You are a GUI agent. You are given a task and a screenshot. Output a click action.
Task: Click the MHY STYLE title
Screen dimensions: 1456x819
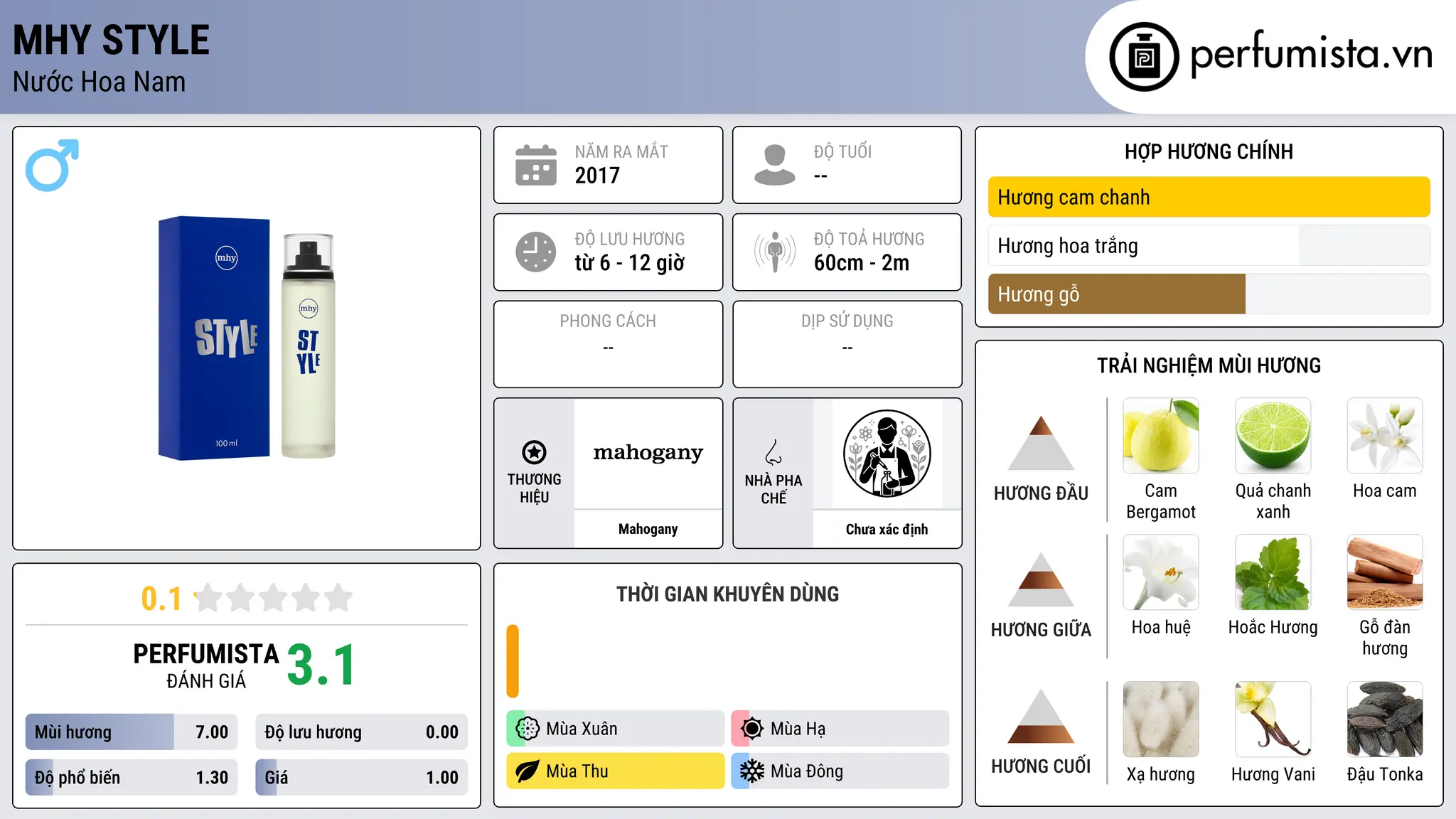pyautogui.click(x=111, y=41)
